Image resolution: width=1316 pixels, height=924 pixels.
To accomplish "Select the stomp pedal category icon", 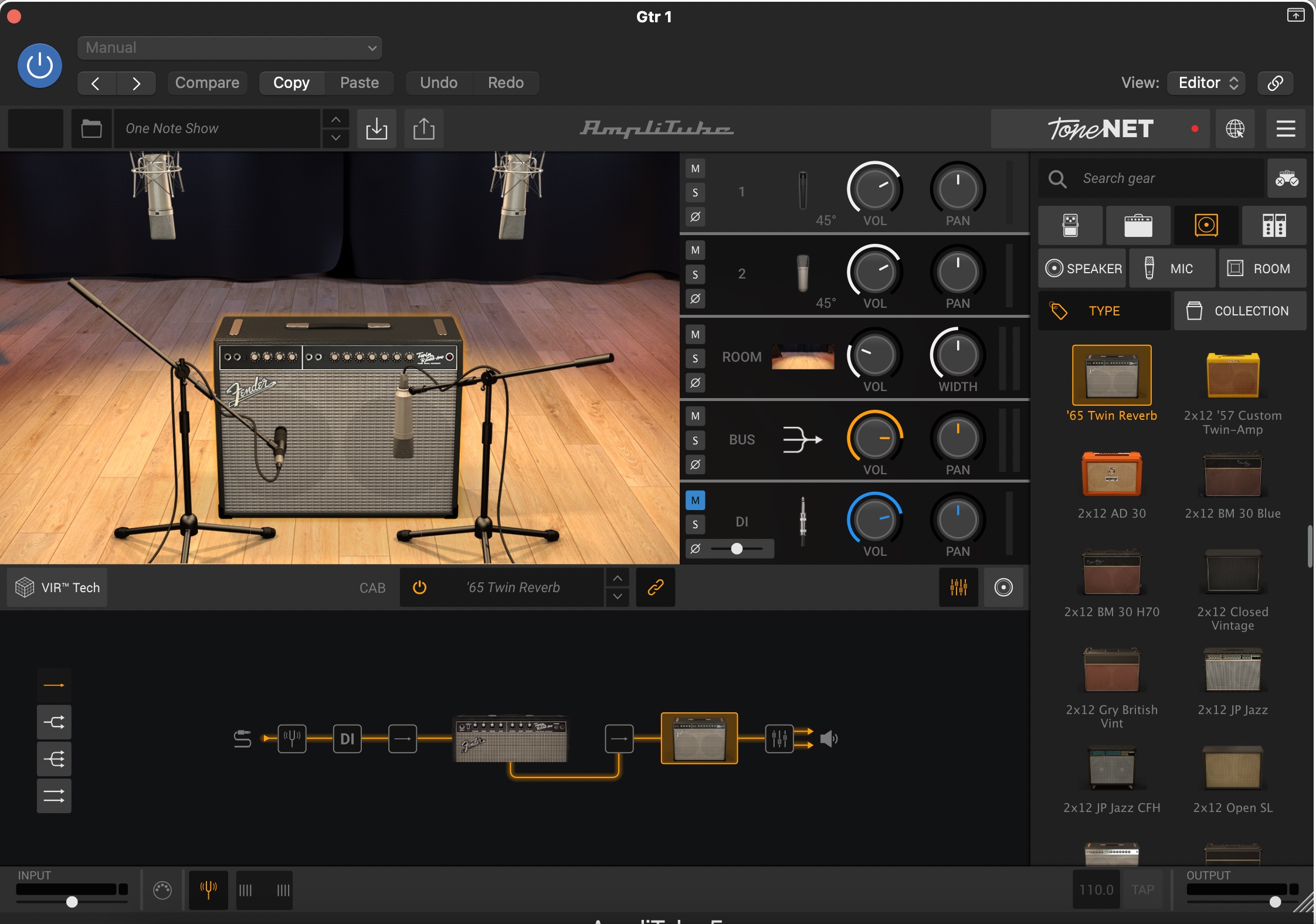I will tap(1070, 225).
